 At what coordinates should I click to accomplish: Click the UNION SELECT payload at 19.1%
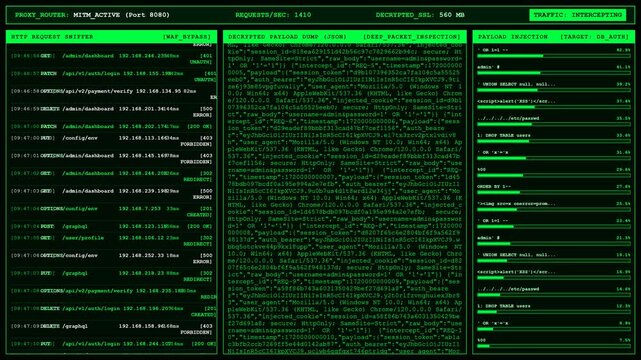tap(554, 257)
